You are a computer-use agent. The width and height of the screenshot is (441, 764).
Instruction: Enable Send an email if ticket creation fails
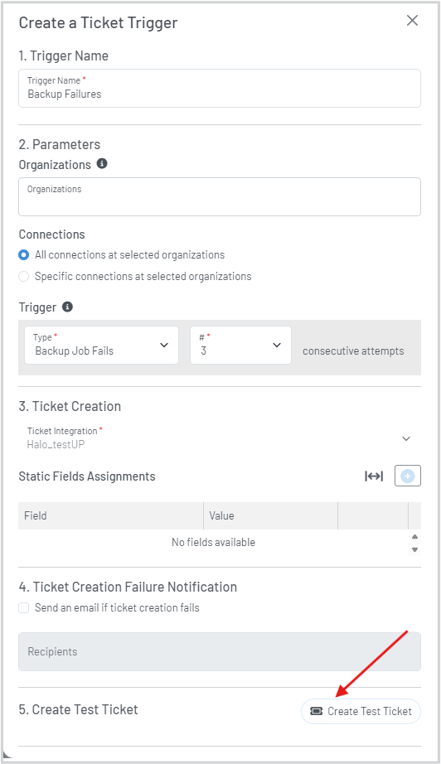tap(23, 608)
